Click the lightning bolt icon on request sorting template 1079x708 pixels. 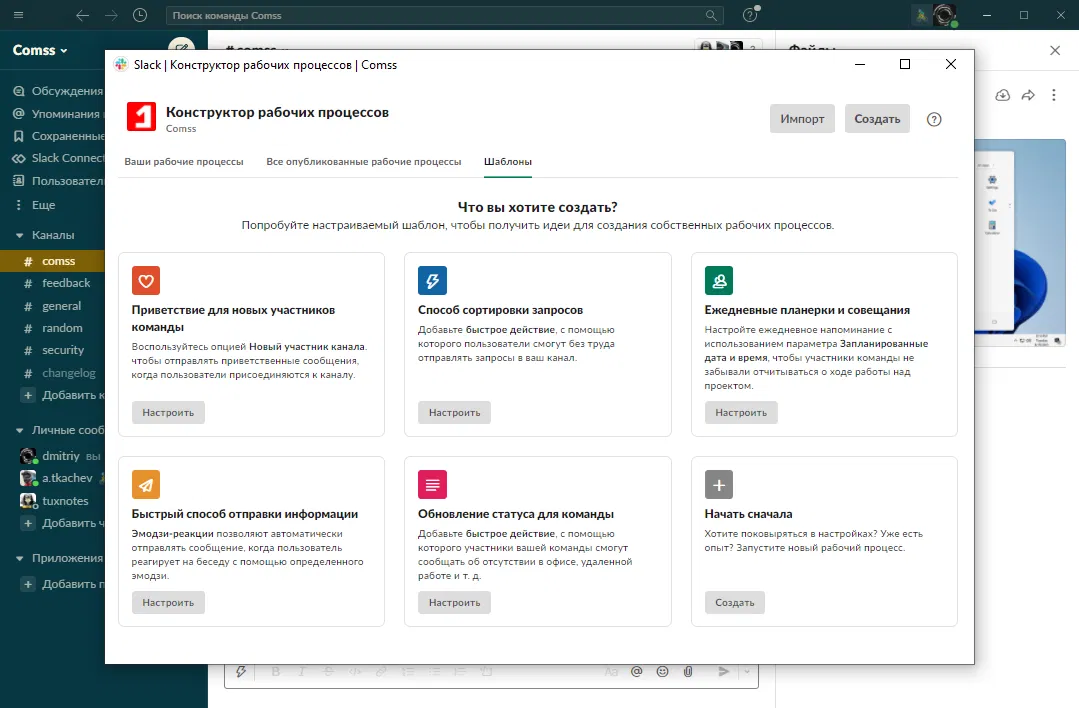point(432,281)
